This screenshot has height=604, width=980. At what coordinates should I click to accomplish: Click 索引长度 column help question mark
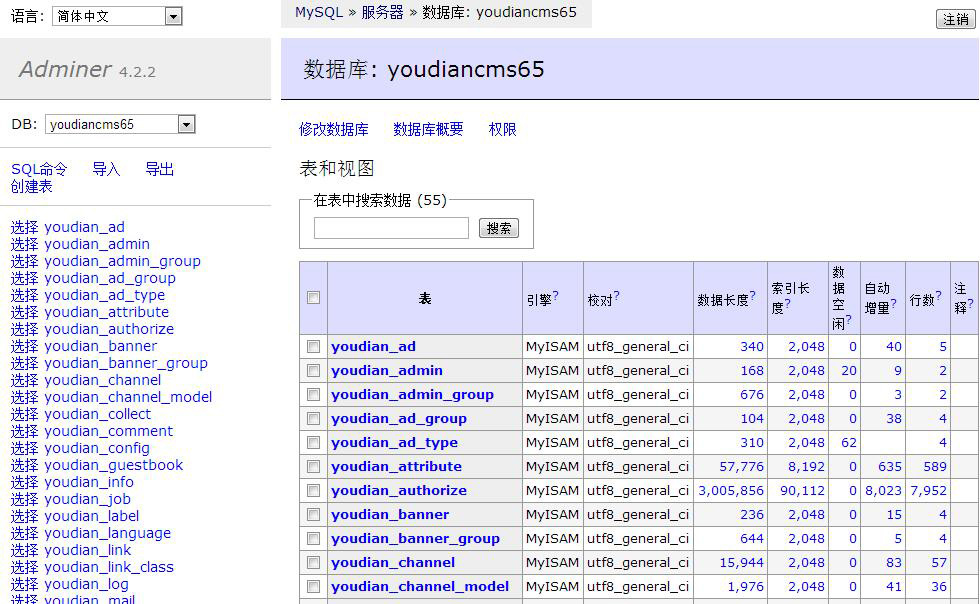[788, 303]
